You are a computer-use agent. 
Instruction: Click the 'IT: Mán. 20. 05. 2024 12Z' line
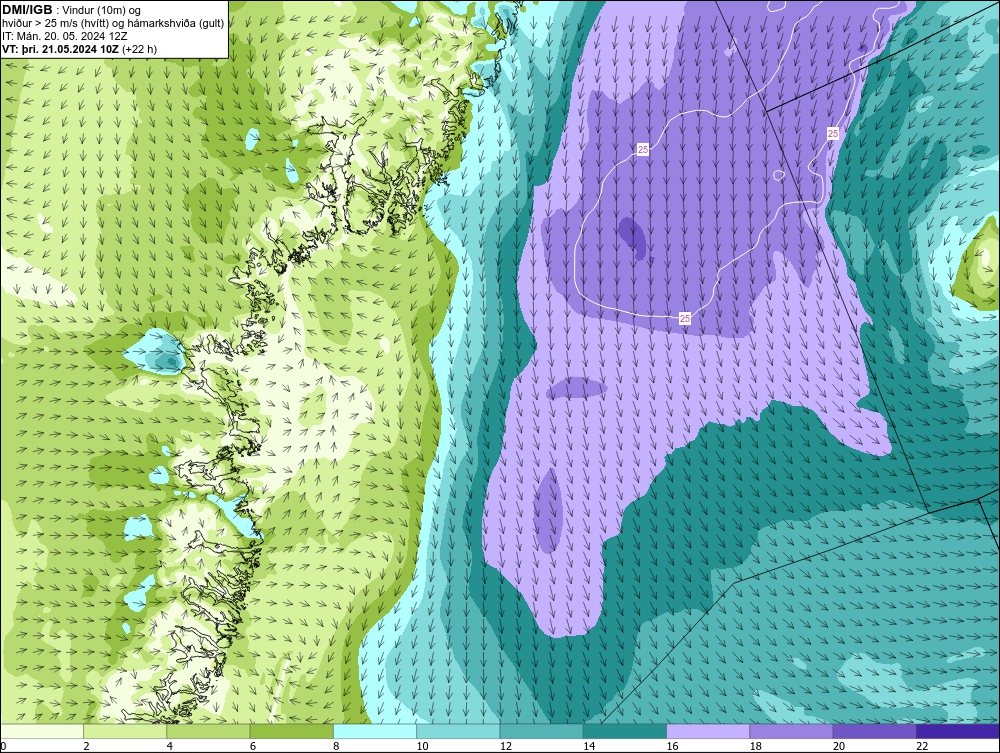[64, 36]
